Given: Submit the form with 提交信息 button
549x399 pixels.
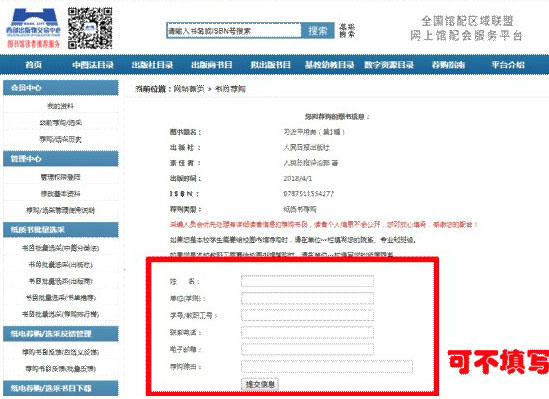Looking at the screenshot, I should coord(260,384).
